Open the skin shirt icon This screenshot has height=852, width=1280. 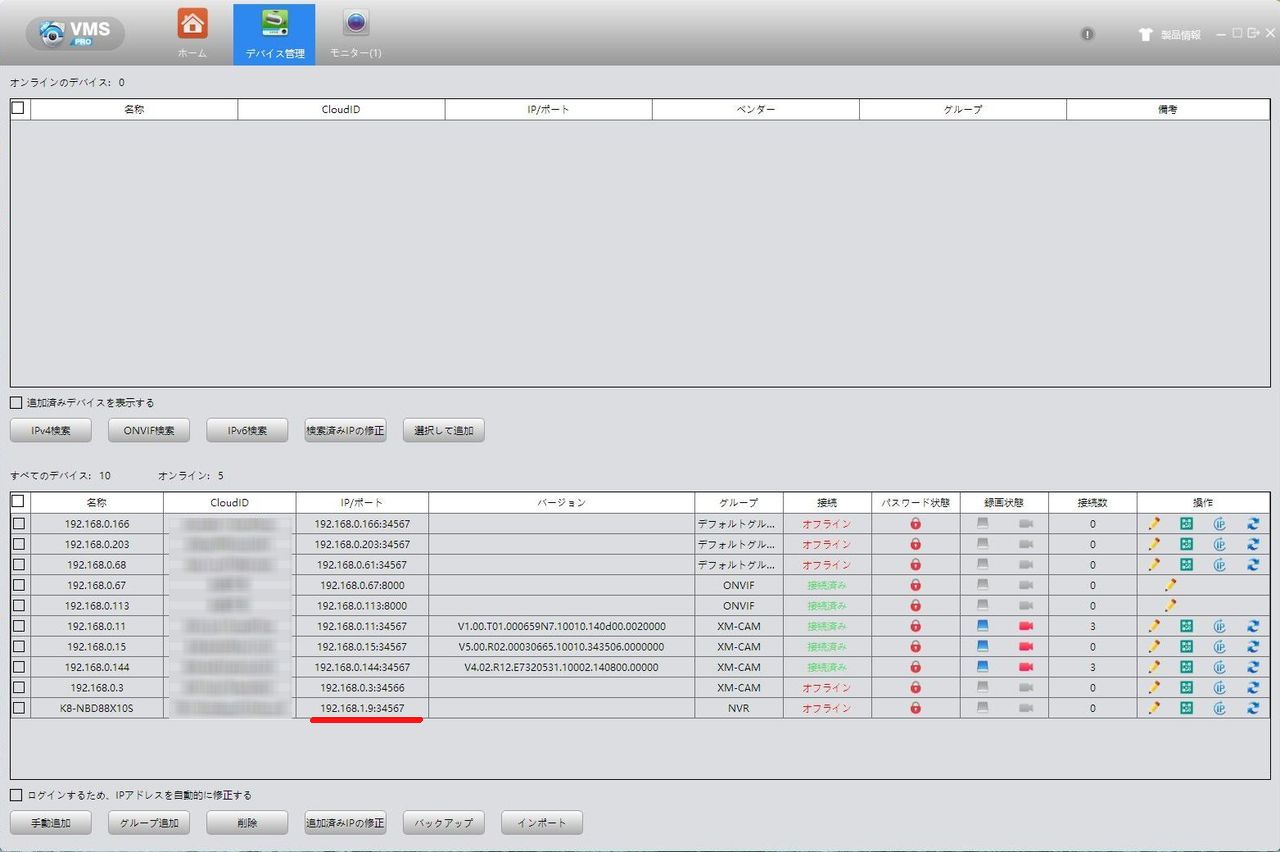point(1146,34)
